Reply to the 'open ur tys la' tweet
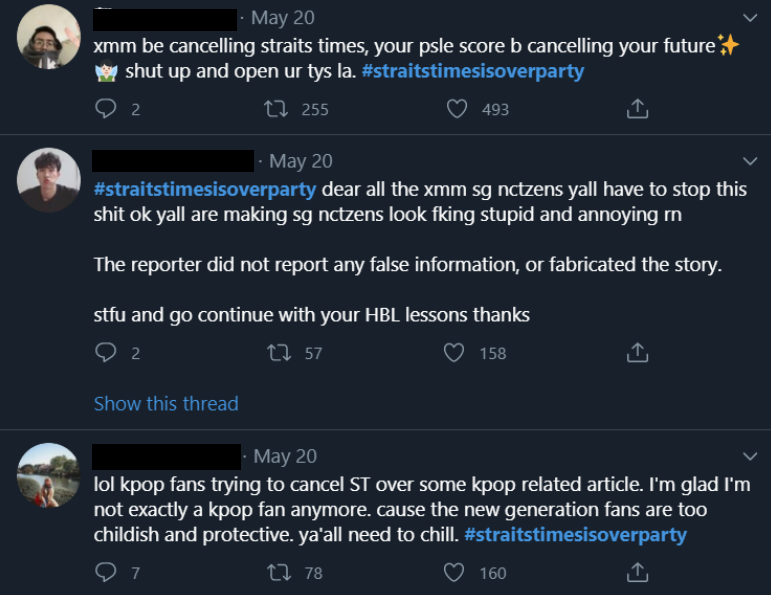771x595 pixels. [x=106, y=109]
